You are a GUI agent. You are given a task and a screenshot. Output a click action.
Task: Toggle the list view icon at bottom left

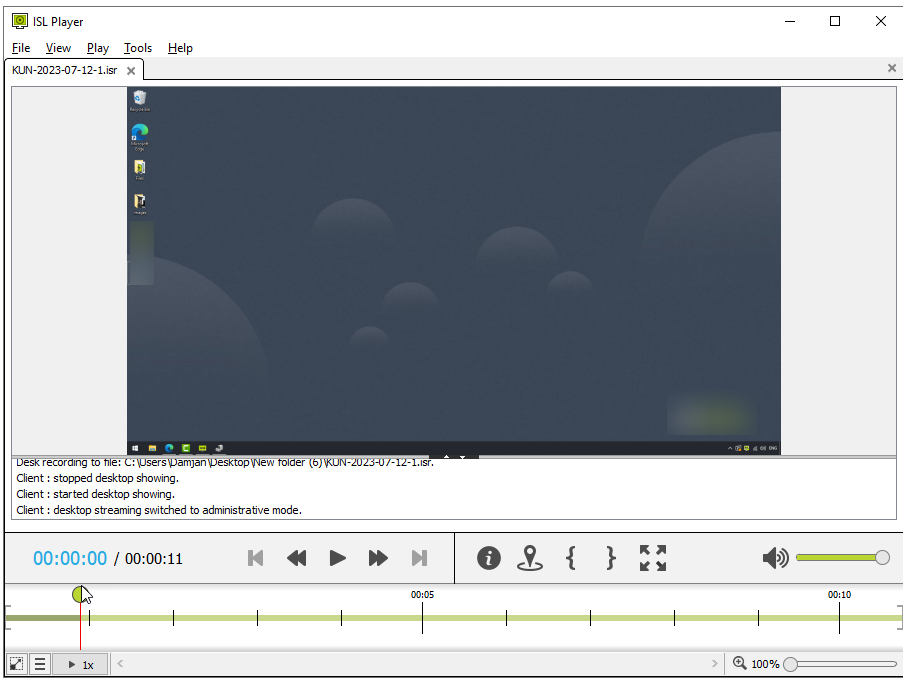tap(40, 664)
